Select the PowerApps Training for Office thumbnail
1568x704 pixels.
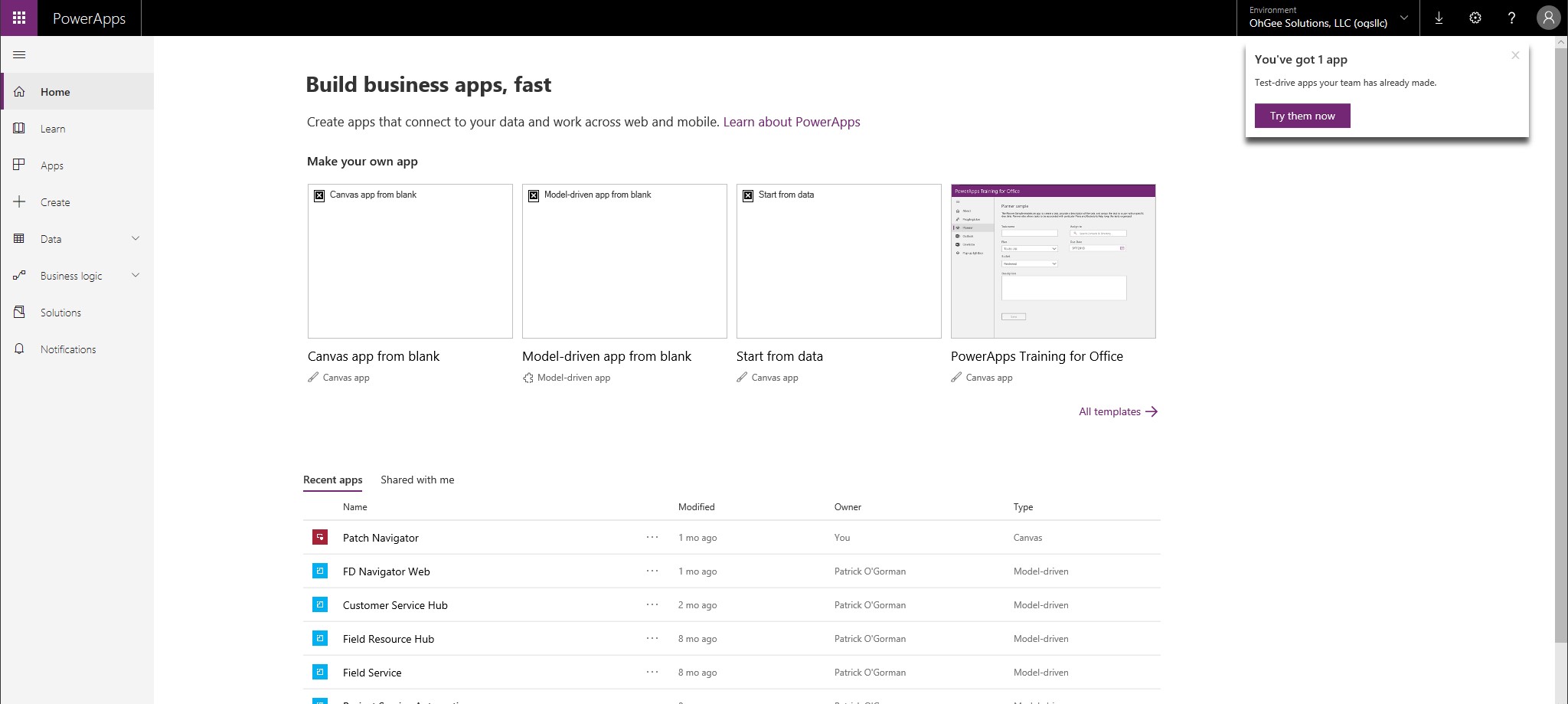(x=1053, y=261)
